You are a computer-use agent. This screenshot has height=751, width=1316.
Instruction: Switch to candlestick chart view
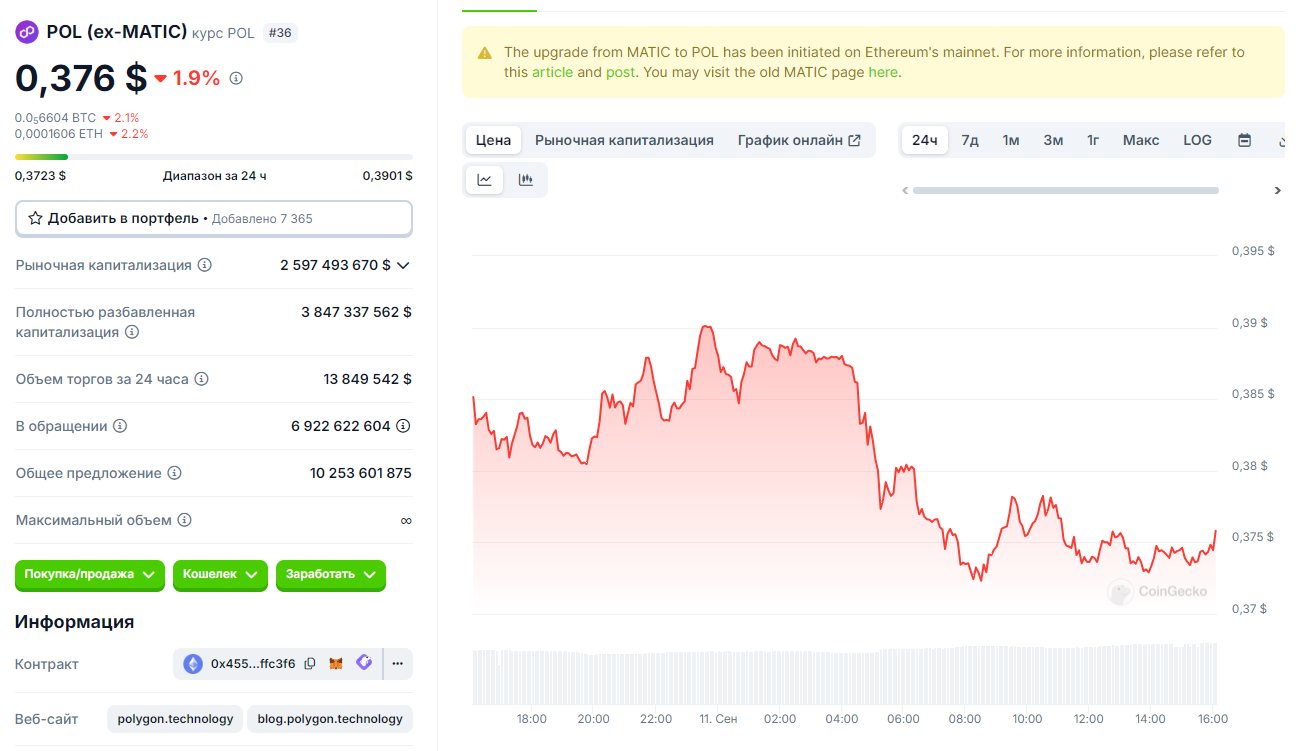[x=526, y=180]
